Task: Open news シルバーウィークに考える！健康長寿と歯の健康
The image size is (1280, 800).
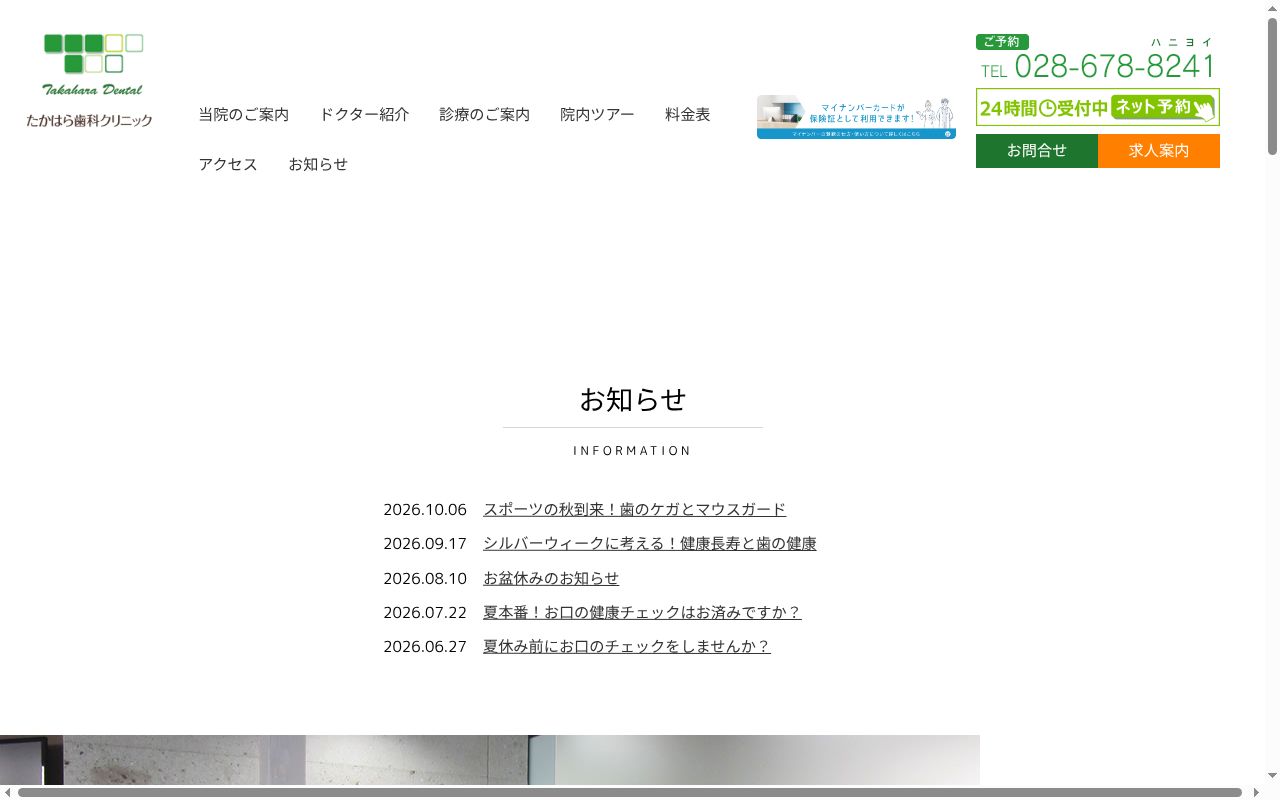Action: [x=650, y=544]
